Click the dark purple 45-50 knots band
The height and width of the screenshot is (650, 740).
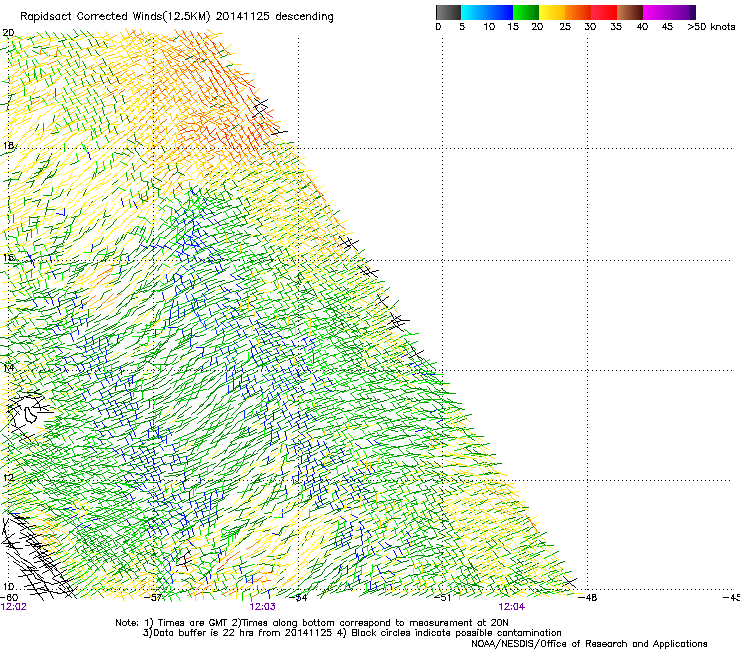[x=682, y=12]
